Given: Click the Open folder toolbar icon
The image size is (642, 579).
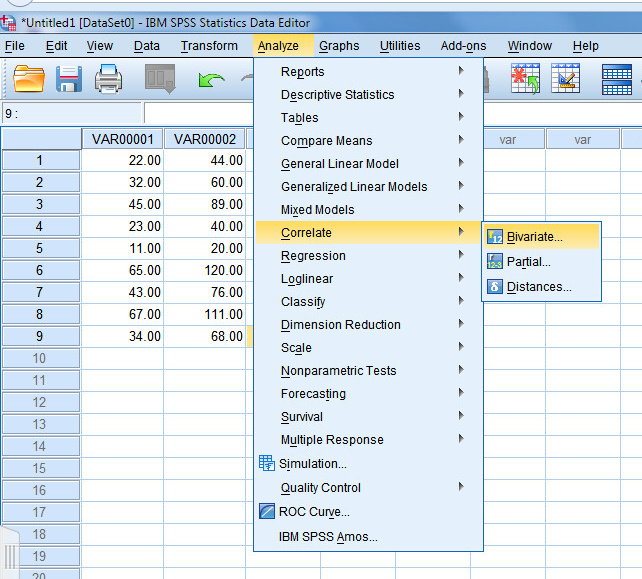Looking at the screenshot, I should 29,78.
